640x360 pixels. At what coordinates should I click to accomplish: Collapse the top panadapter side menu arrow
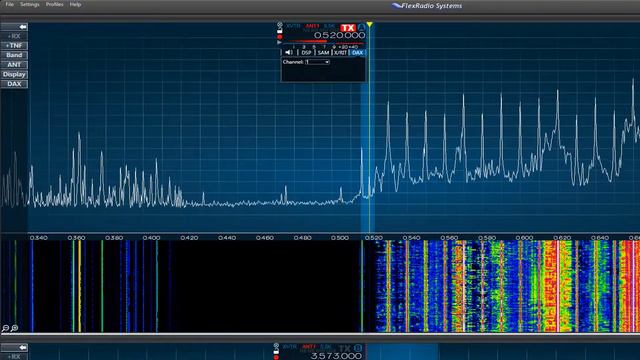coord(14,27)
